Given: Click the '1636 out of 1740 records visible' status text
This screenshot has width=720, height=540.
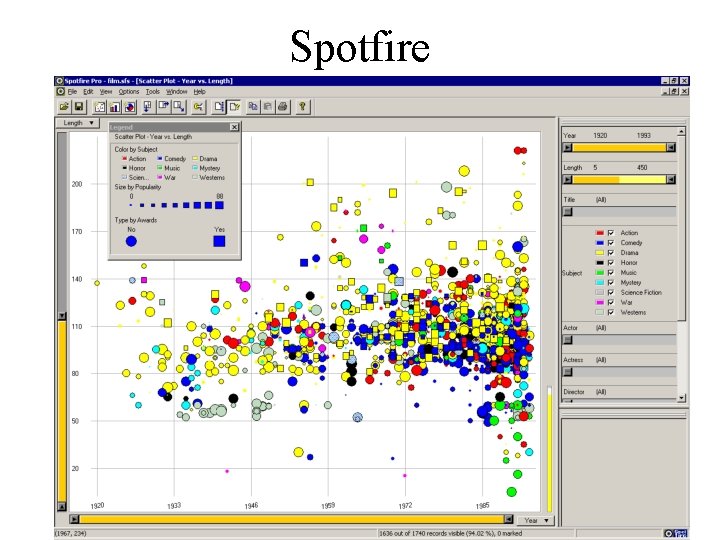Looking at the screenshot, I should point(450,534).
